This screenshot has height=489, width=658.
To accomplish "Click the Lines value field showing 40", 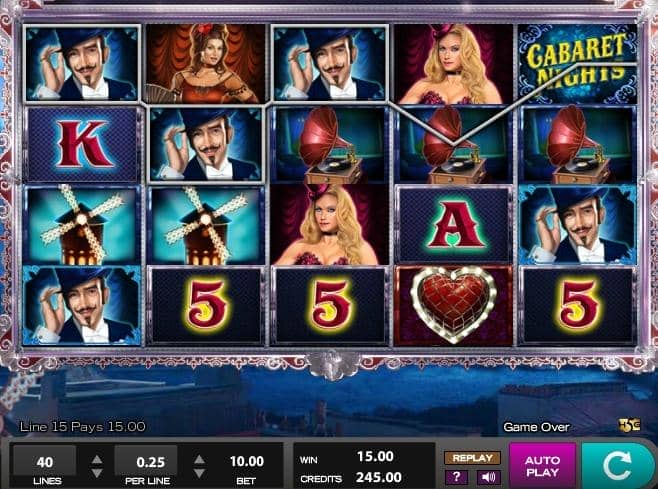I will click(44, 462).
